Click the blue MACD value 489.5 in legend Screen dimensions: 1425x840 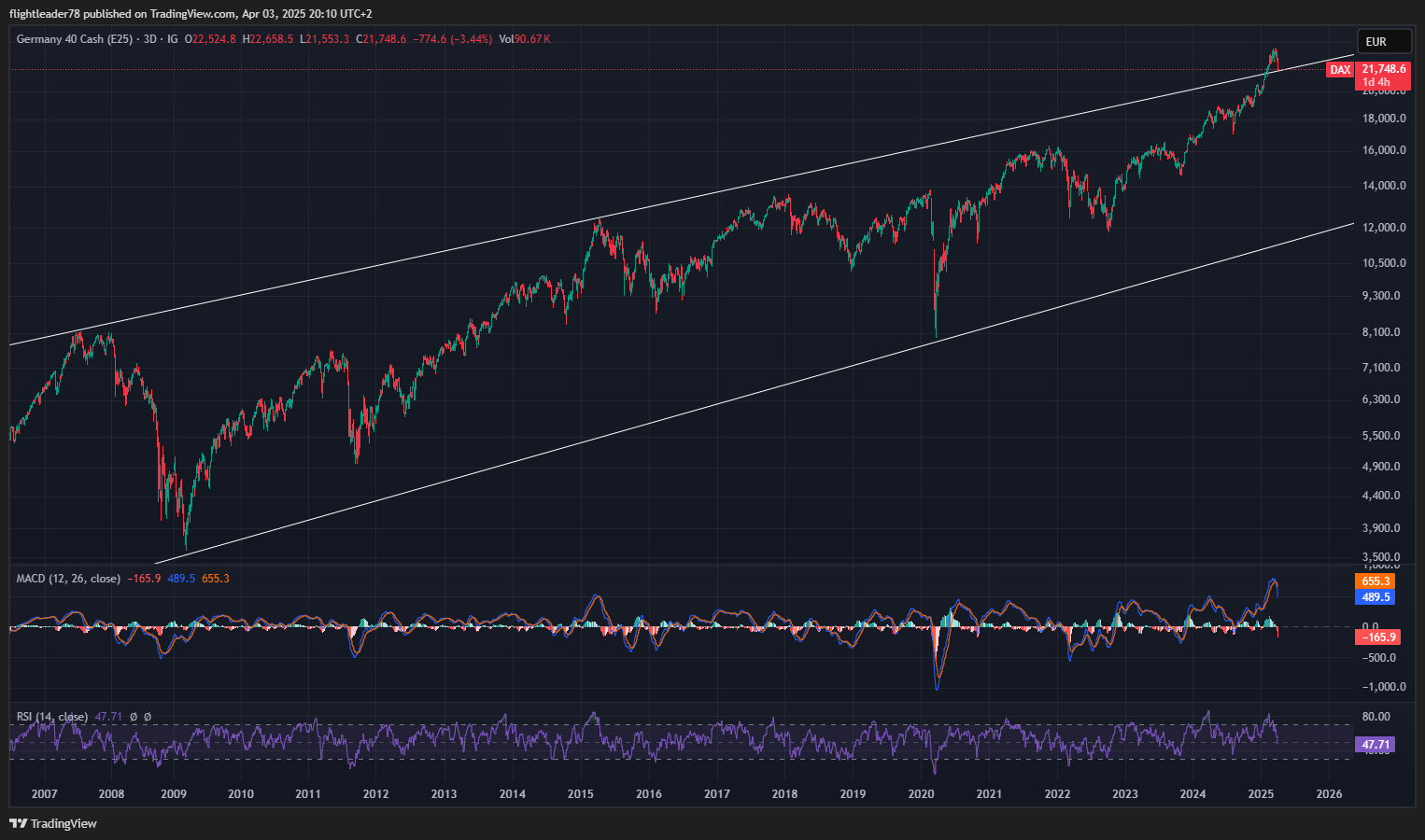[x=181, y=579]
